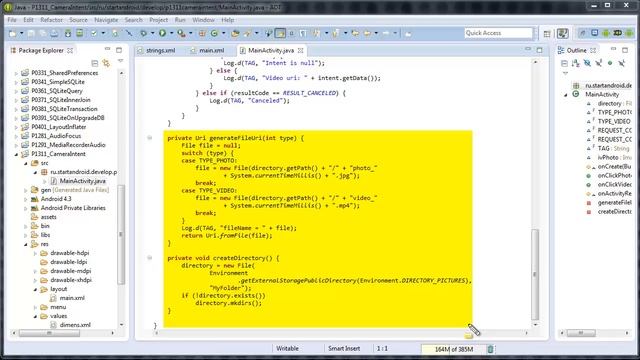Run Android Lint check icon

(x=94, y=33)
